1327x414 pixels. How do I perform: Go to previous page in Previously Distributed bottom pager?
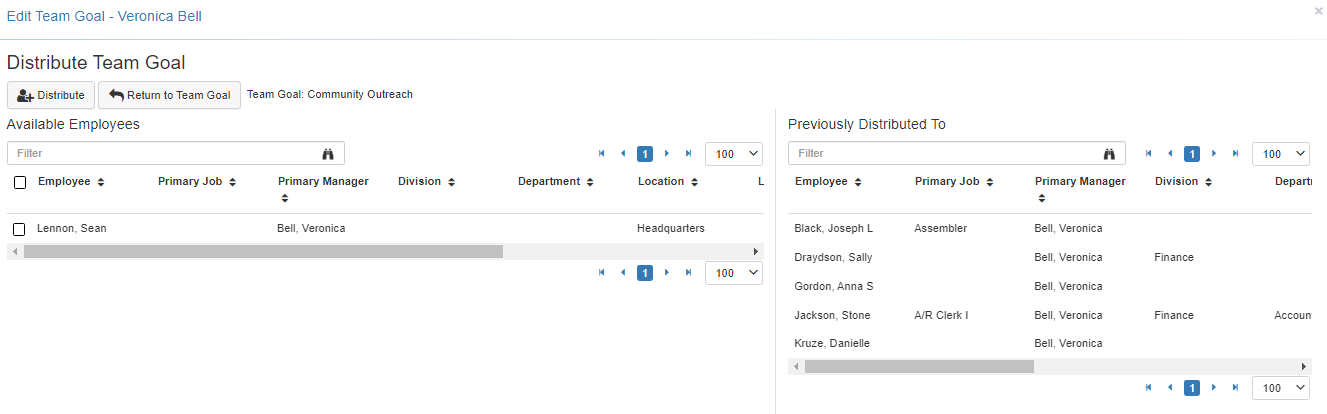click(x=1168, y=388)
